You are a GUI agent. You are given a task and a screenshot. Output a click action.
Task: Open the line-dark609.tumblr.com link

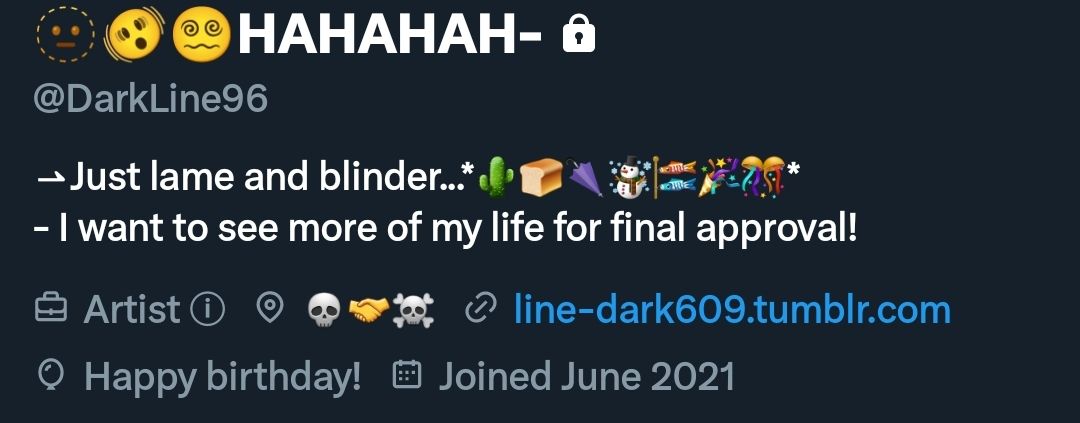pos(732,310)
